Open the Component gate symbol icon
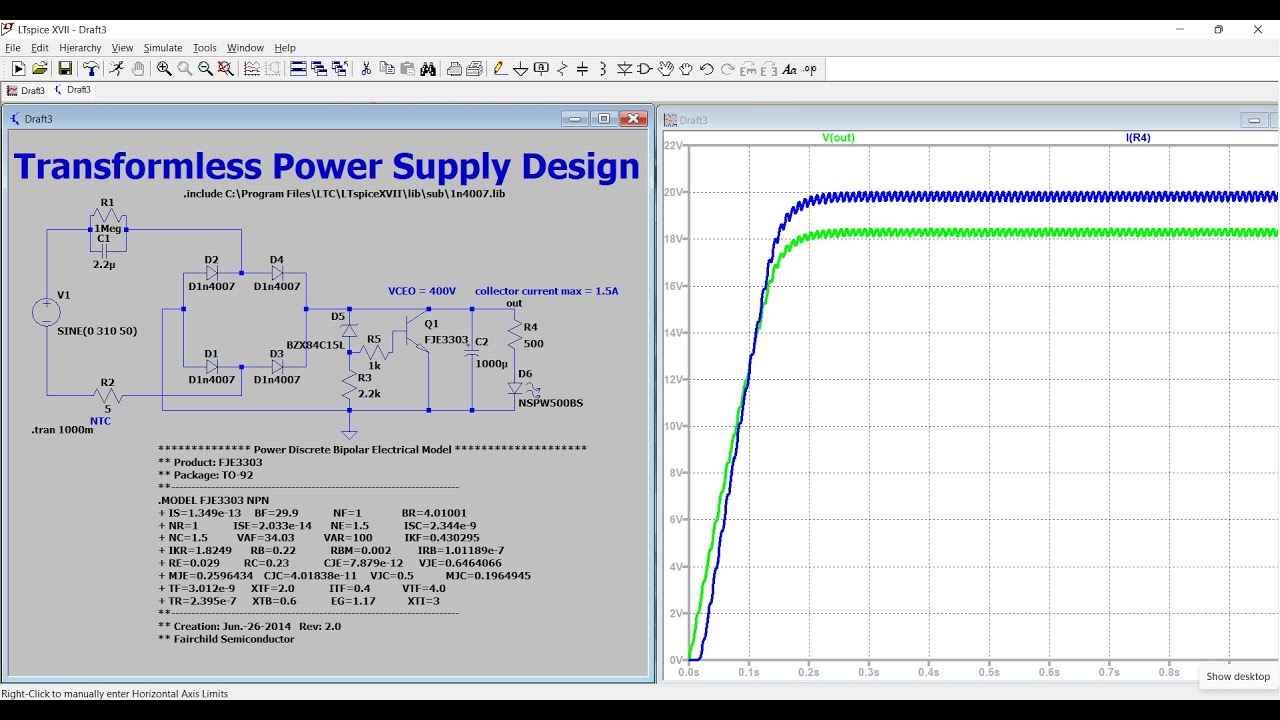1280x720 pixels. pos(645,69)
